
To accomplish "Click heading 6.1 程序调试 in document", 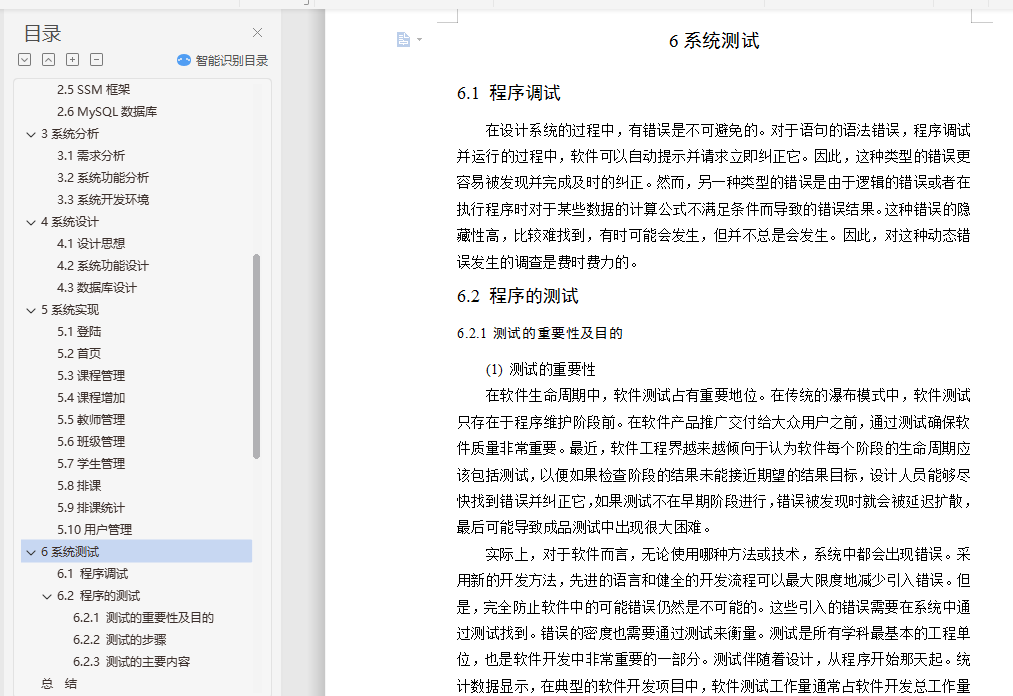I will pyautogui.click(x=508, y=93).
